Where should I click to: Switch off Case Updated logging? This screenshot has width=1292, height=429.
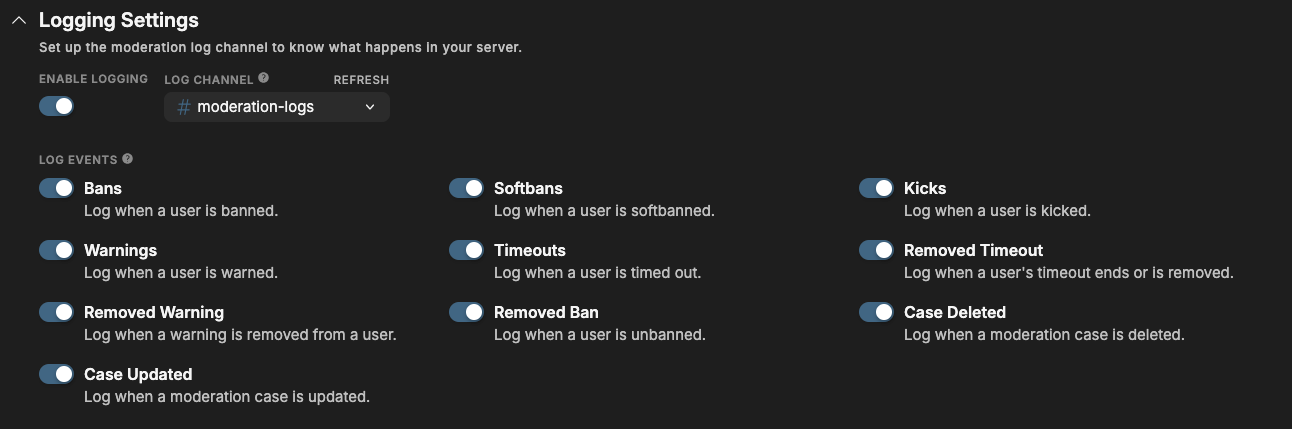click(57, 374)
